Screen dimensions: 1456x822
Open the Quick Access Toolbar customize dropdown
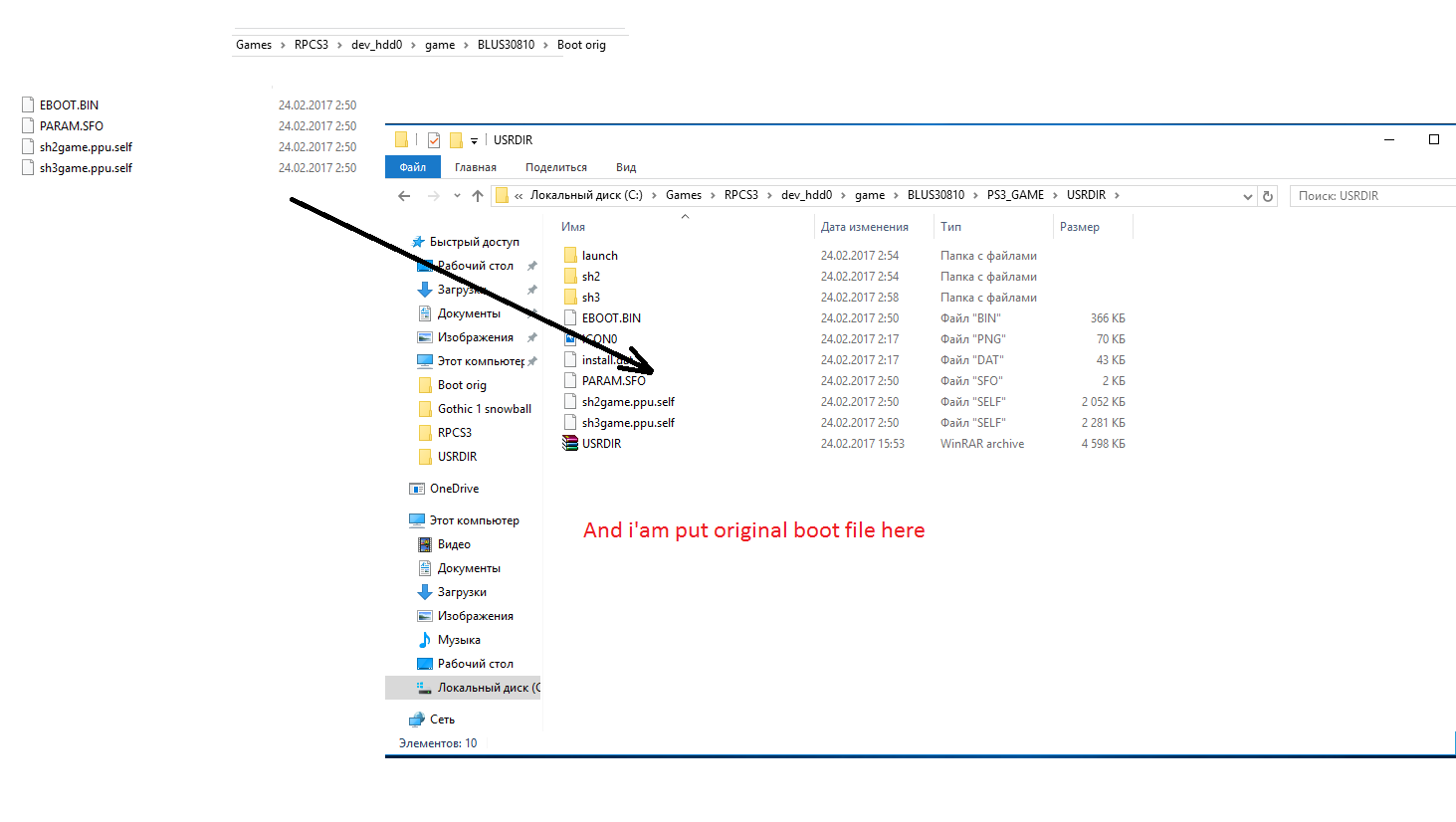coord(474,140)
